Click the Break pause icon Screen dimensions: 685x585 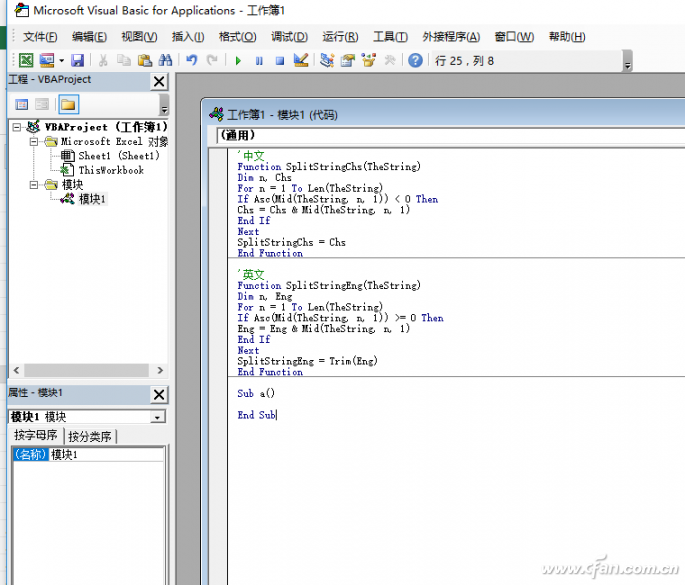click(x=259, y=61)
